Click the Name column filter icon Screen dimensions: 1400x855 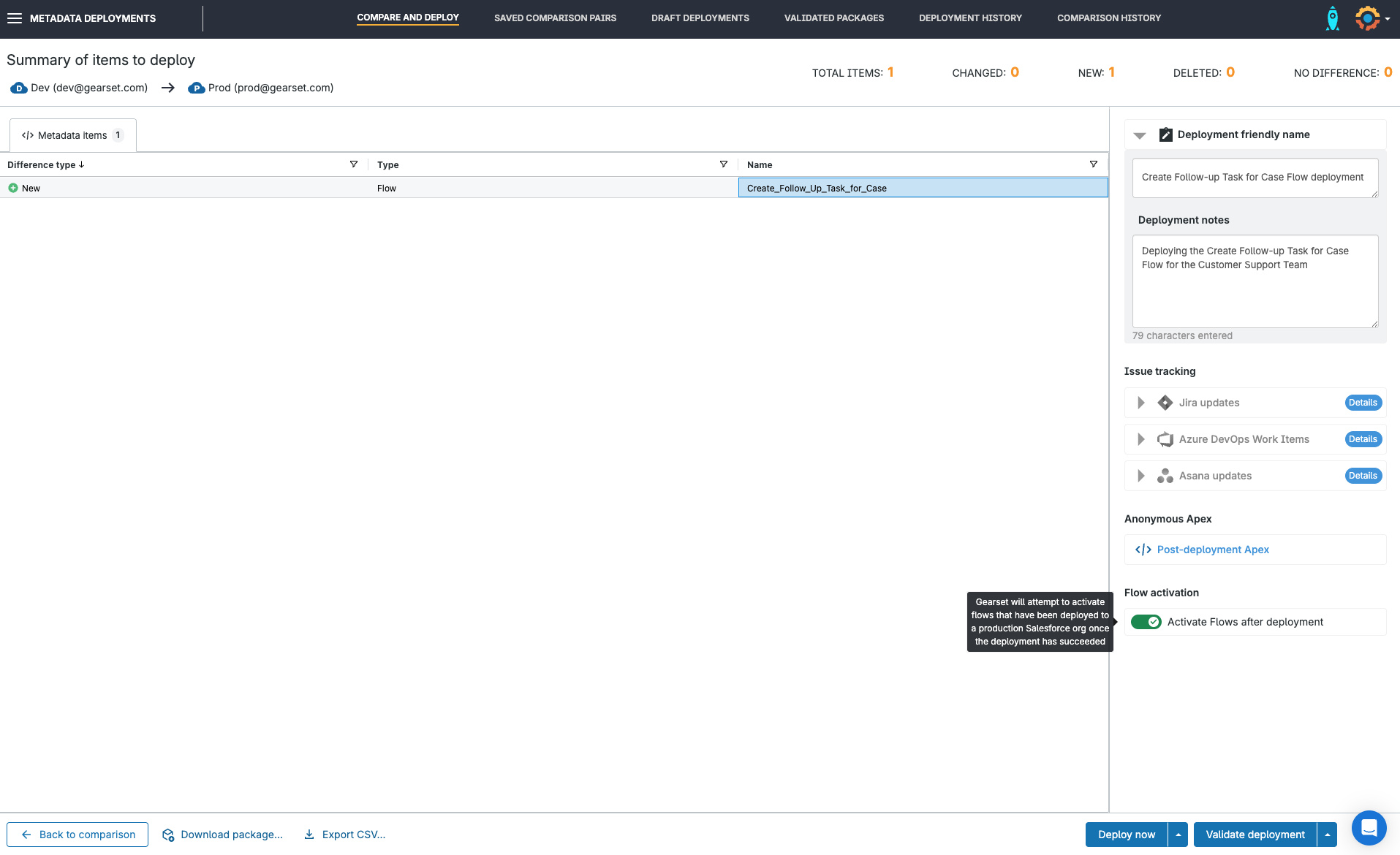(1094, 164)
